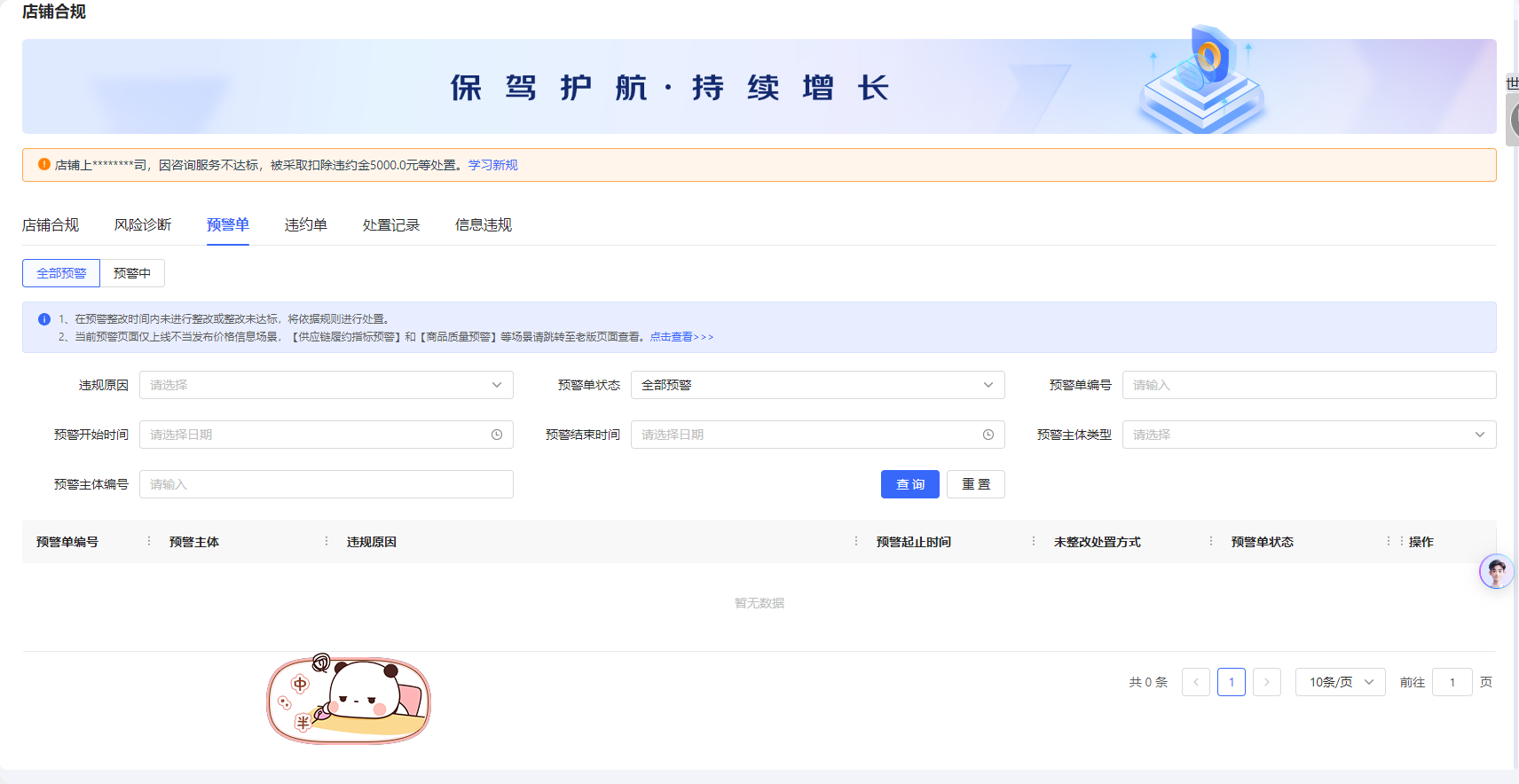Viewport: 1519px width, 784px height.
Task: Click the panda sticker image
Action: (x=349, y=700)
